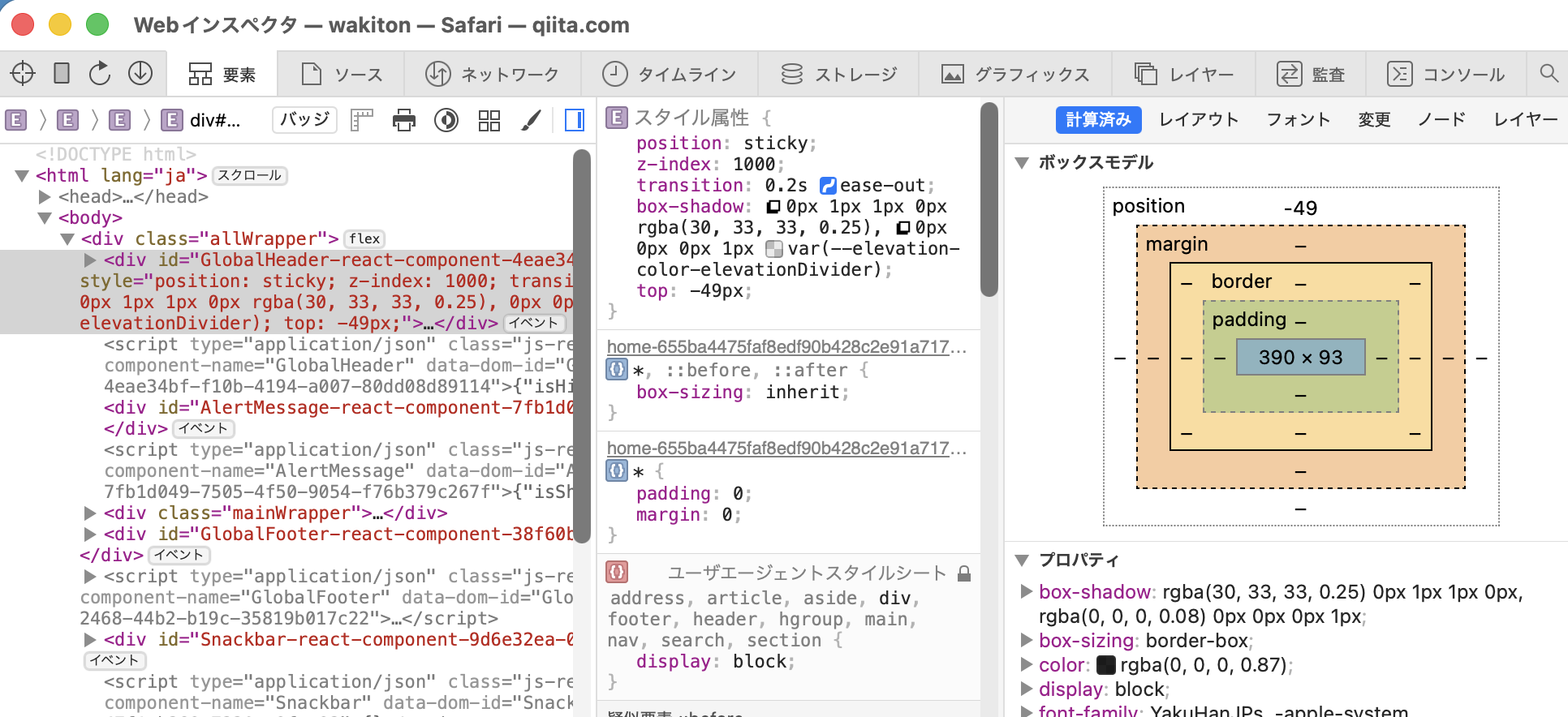The height and width of the screenshot is (717, 1568).
Task: Open first home-655ba4475faf8edf... stylesheet link
Action: click(786, 347)
